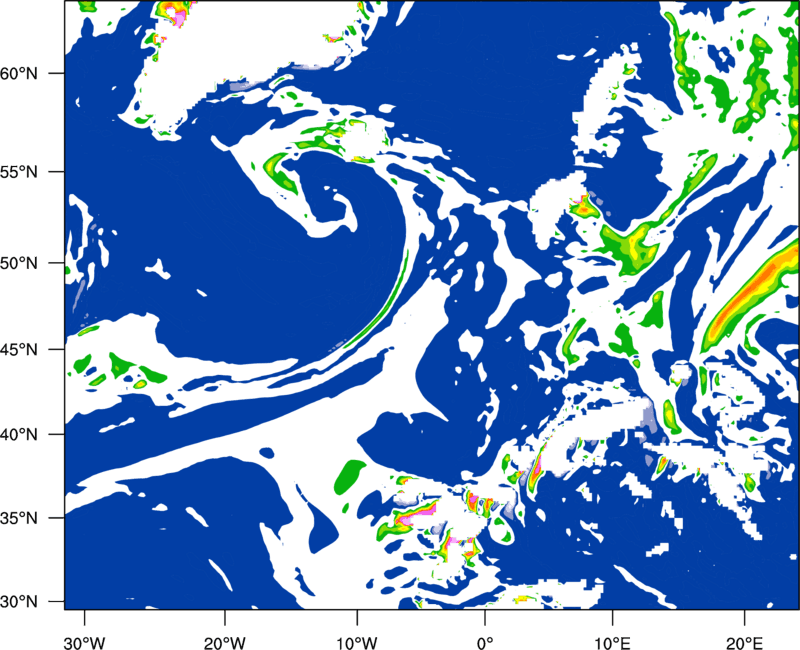800x650 pixels.
Task: Click the 30°W longitude label
Action: click(84, 643)
